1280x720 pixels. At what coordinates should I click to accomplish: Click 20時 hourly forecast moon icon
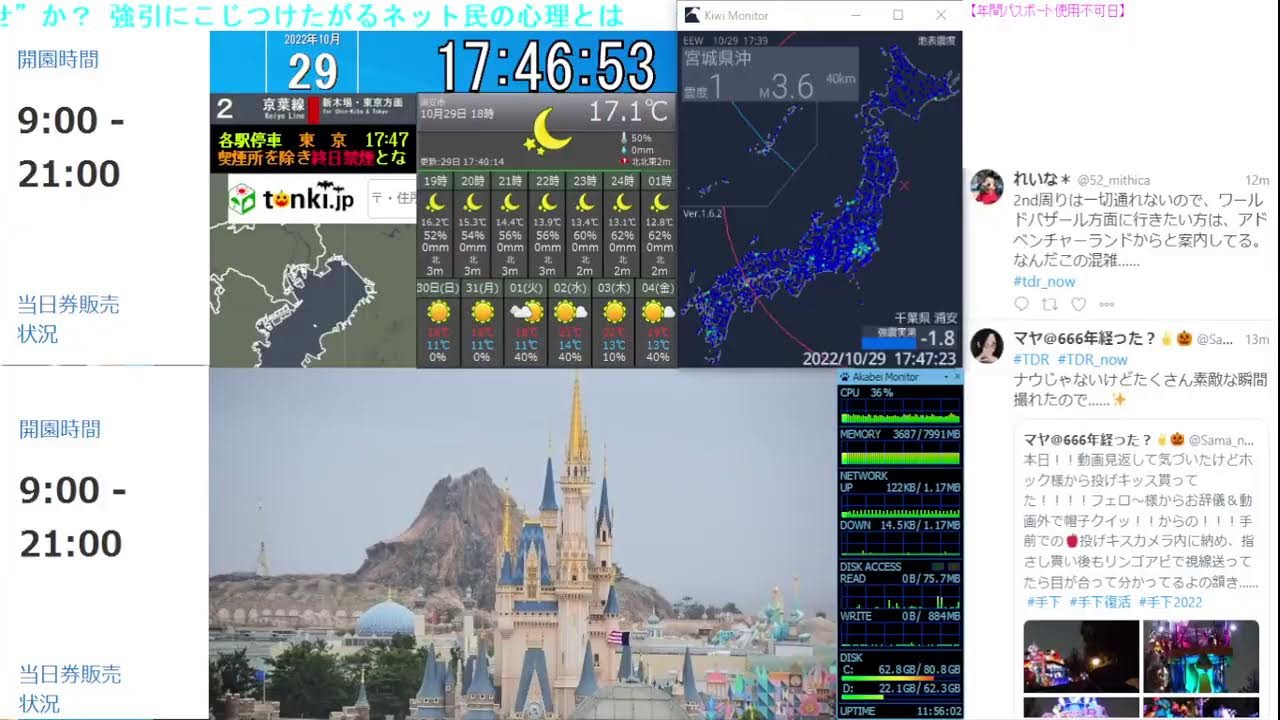(473, 203)
